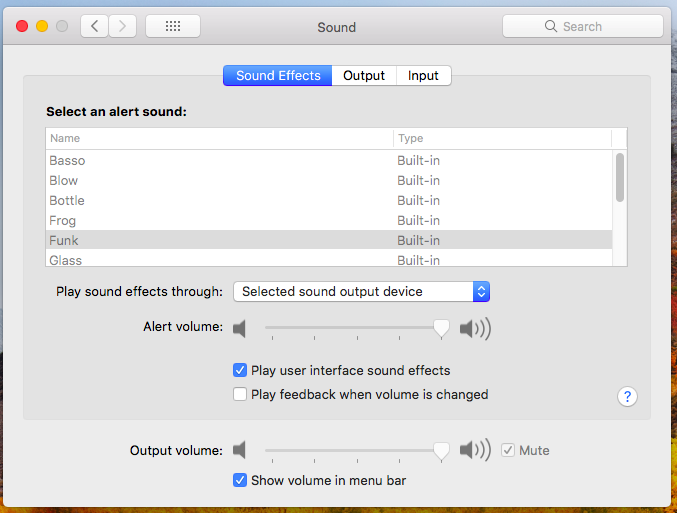Click the output volume low speaker icon
This screenshot has height=513, width=677.
[239, 451]
